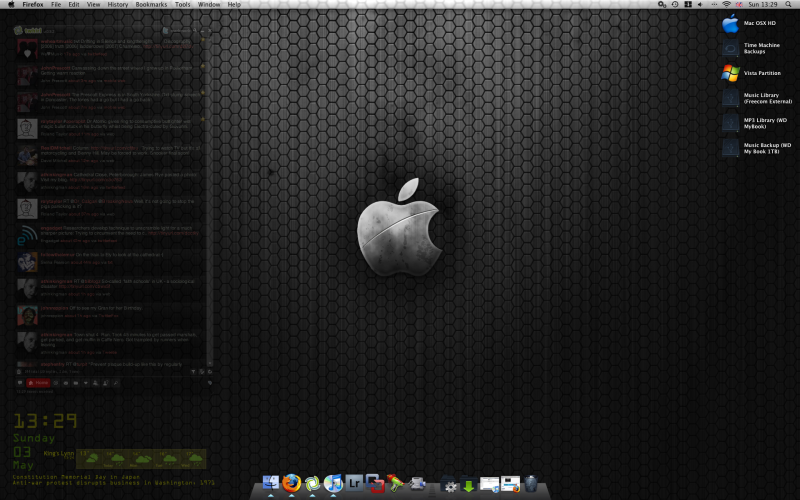Favorite the JohnPrescott Canvassing tweet star
Viewport: 800px width, 500px height.
(203, 66)
